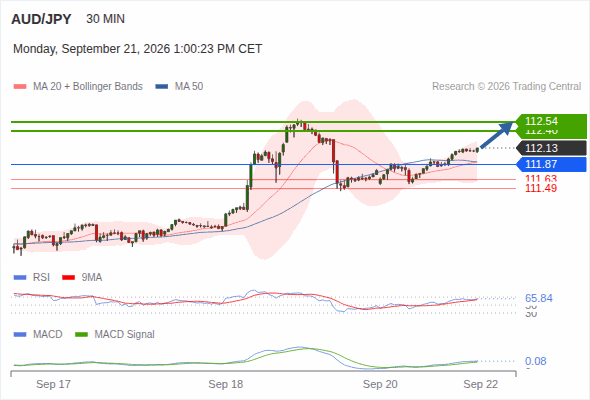The height and width of the screenshot is (400, 590).
Task: Click the blue RSI legend swatch
Action: 20,278
